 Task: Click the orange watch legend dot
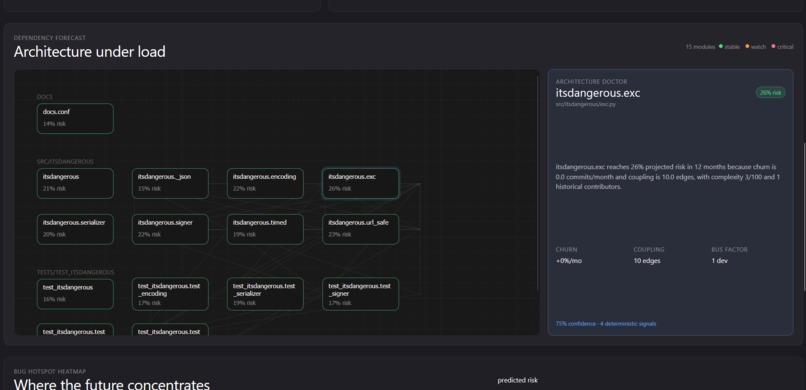point(747,46)
